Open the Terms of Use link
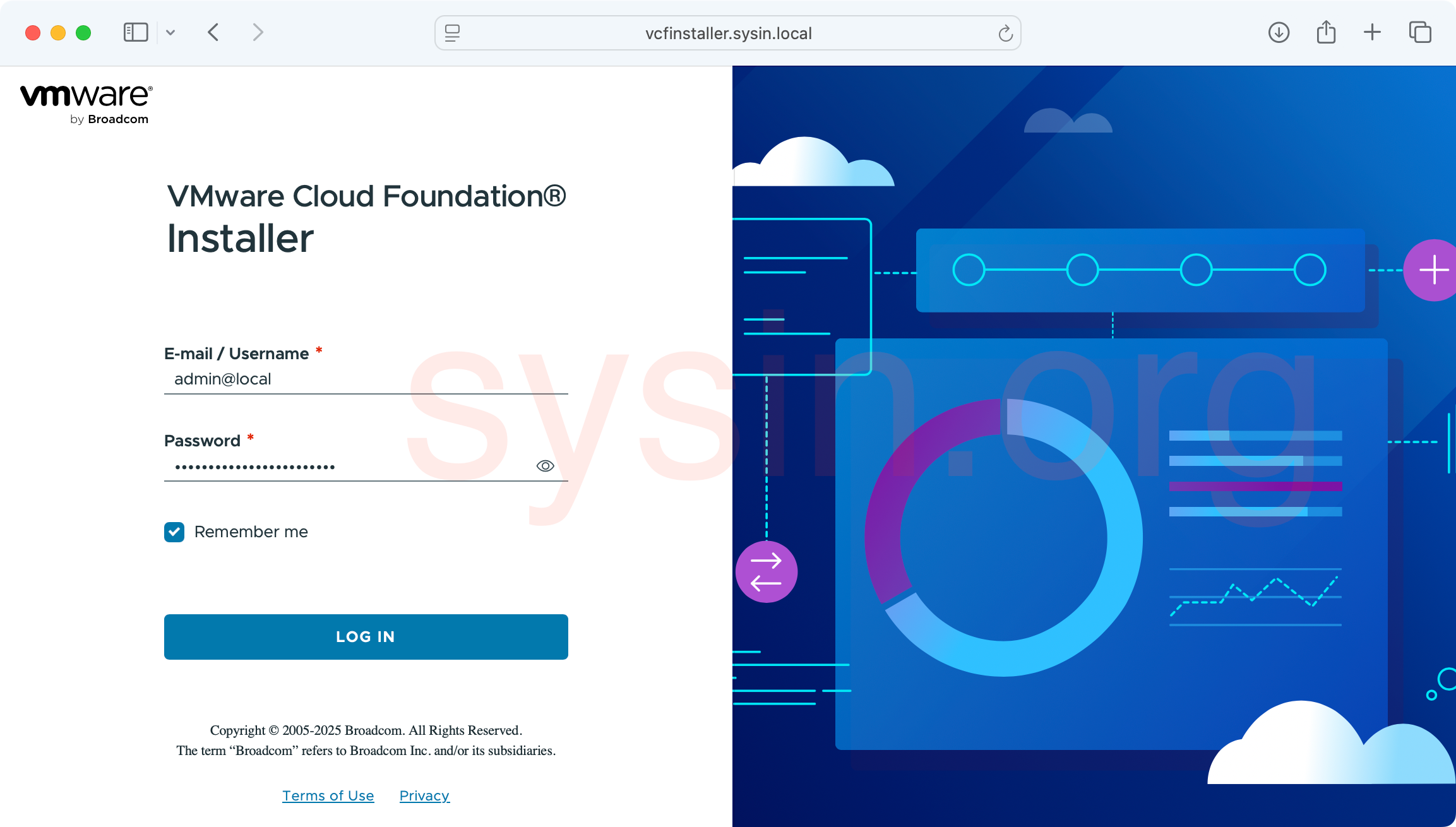The height and width of the screenshot is (827, 1456). (328, 795)
